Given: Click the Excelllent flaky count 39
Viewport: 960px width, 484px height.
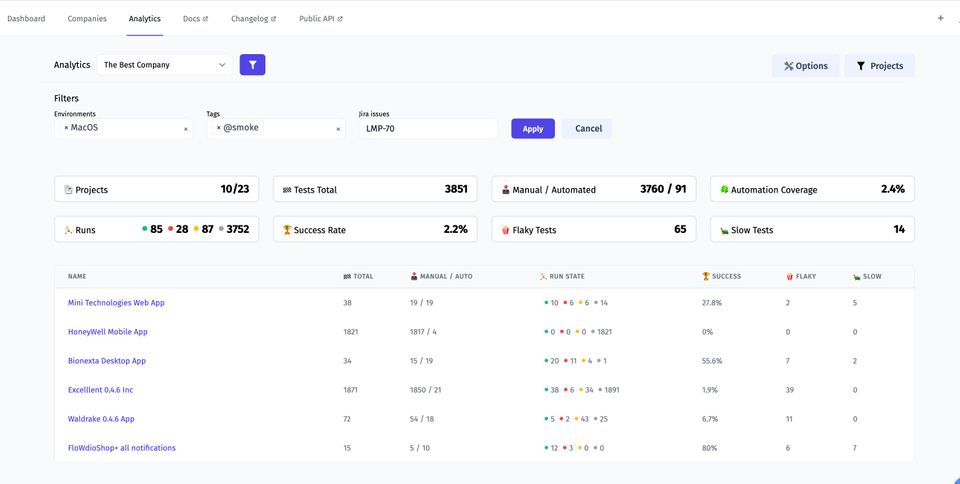Looking at the screenshot, I should [790, 390].
